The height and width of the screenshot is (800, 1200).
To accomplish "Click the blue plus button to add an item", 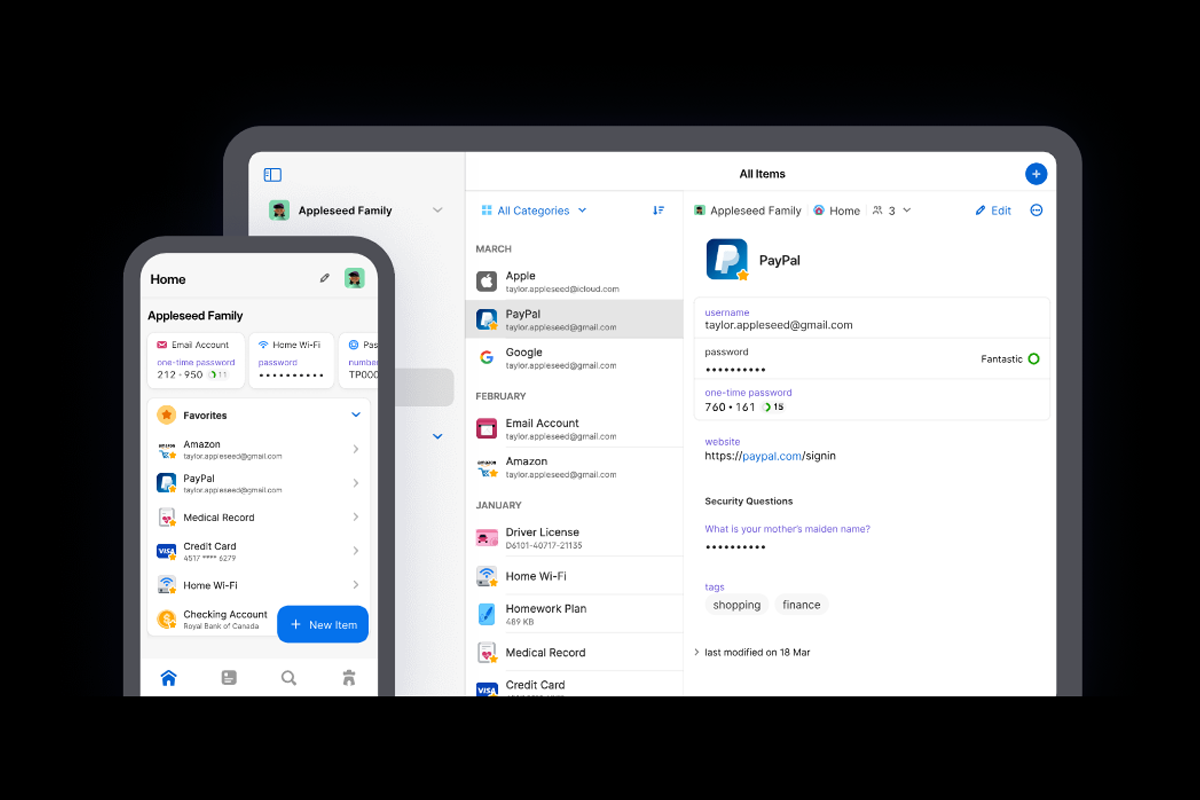I will pos(1036,173).
